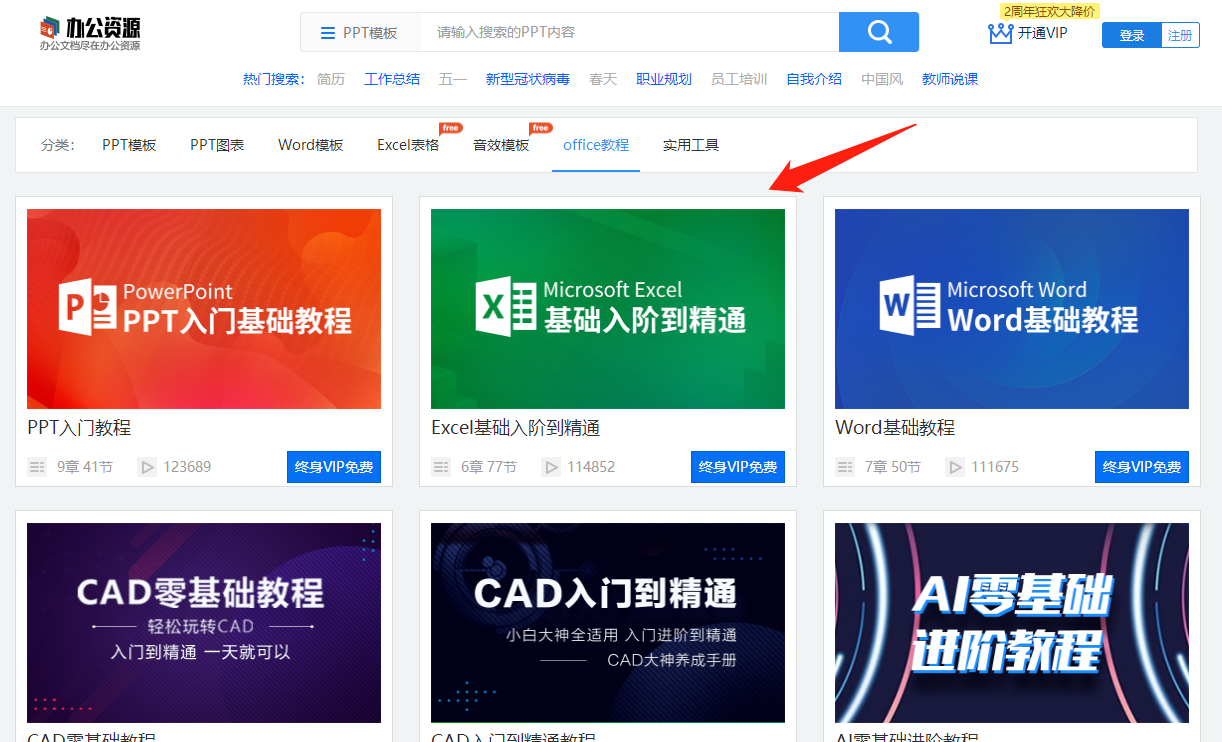The height and width of the screenshot is (742, 1222).
Task: Click the Excel基础入阶到精通 course title
Action: pyautogui.click(x=516, y=428)
